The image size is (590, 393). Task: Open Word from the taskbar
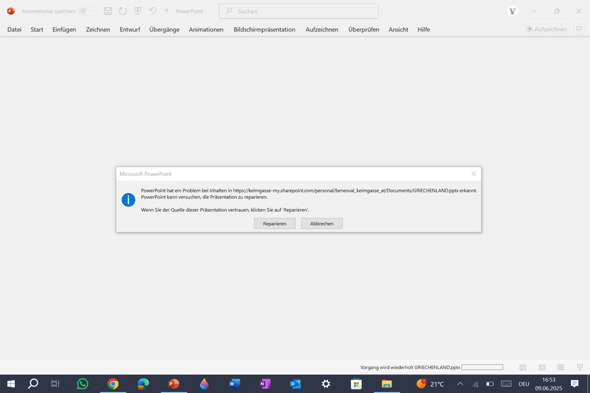[x=235, y=384]
